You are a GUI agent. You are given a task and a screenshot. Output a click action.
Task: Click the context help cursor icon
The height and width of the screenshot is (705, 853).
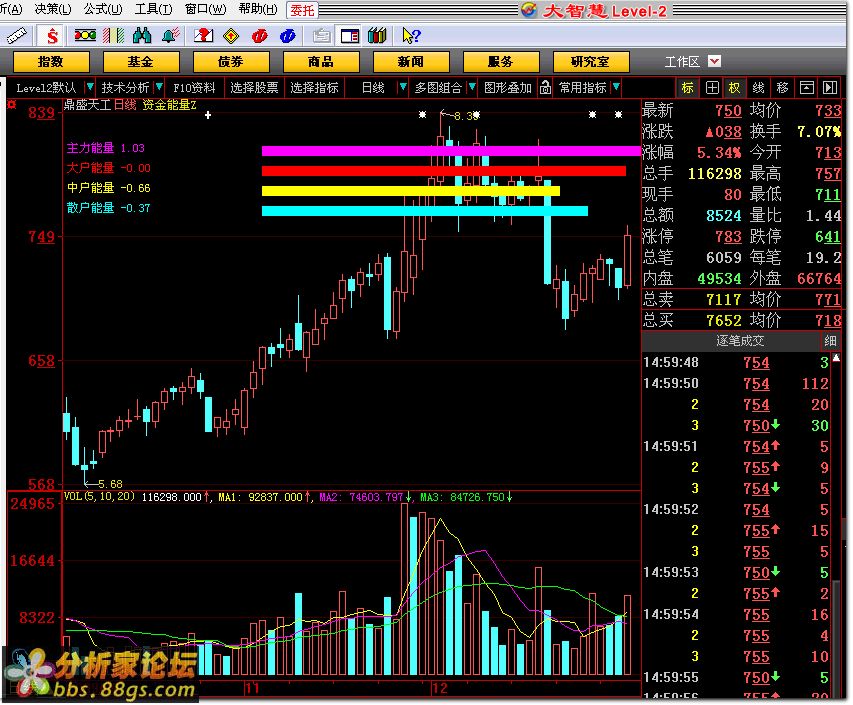coord(411,36)
